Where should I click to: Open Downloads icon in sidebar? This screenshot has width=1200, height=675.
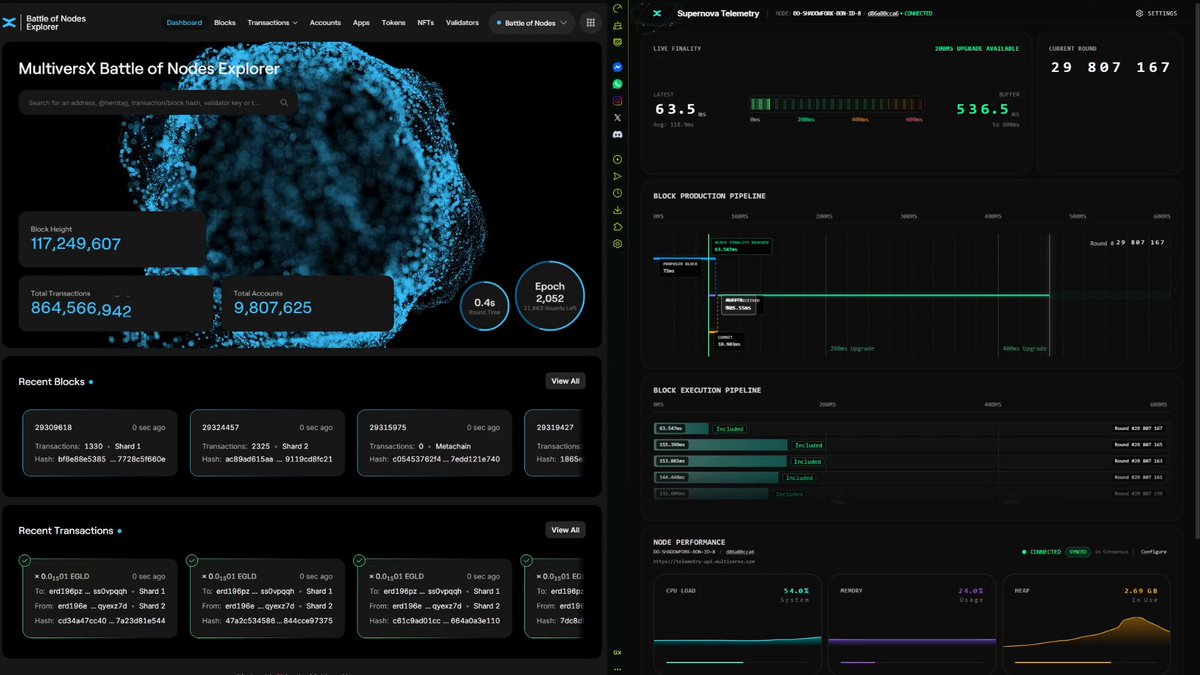(x=618, y=210)
